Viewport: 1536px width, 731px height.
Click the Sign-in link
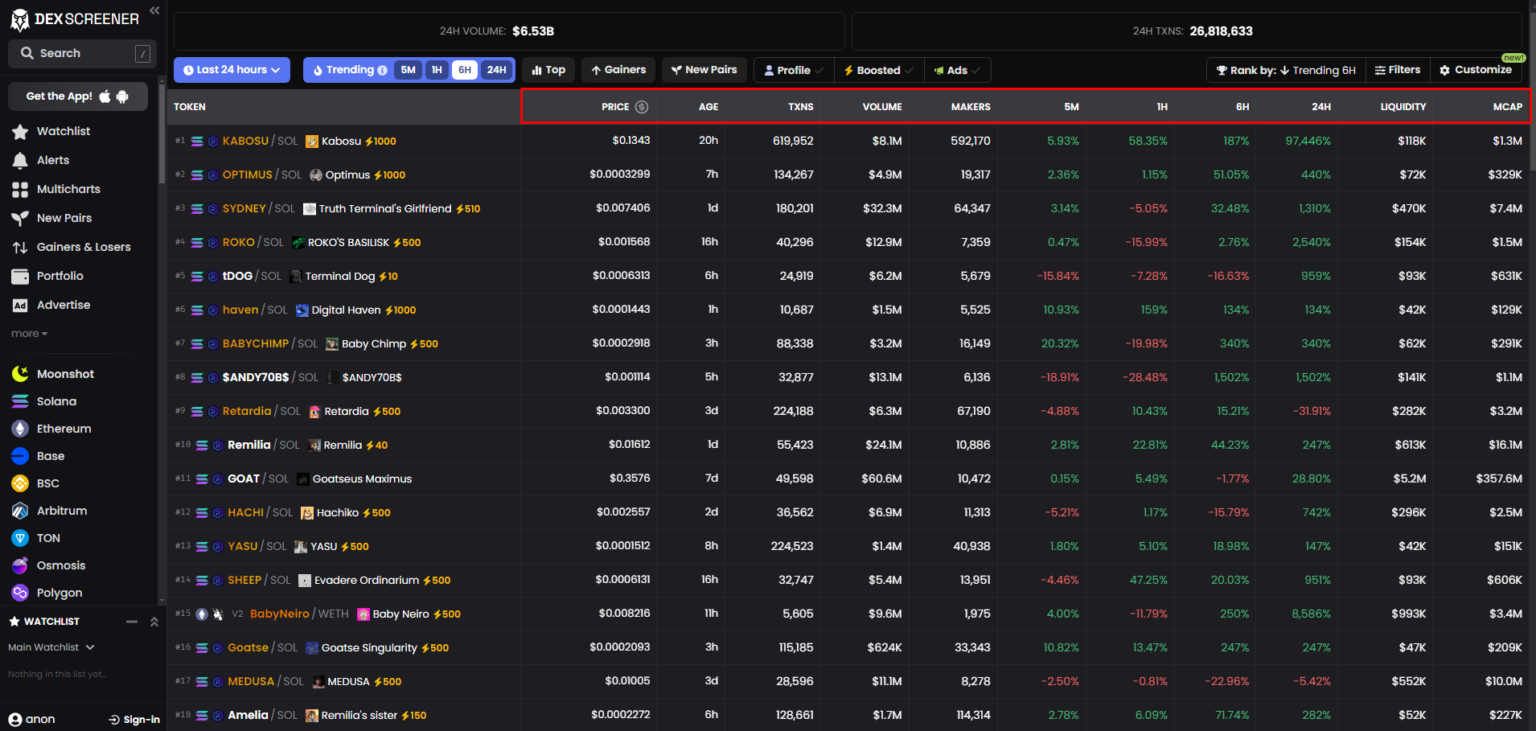coord(134,719)
